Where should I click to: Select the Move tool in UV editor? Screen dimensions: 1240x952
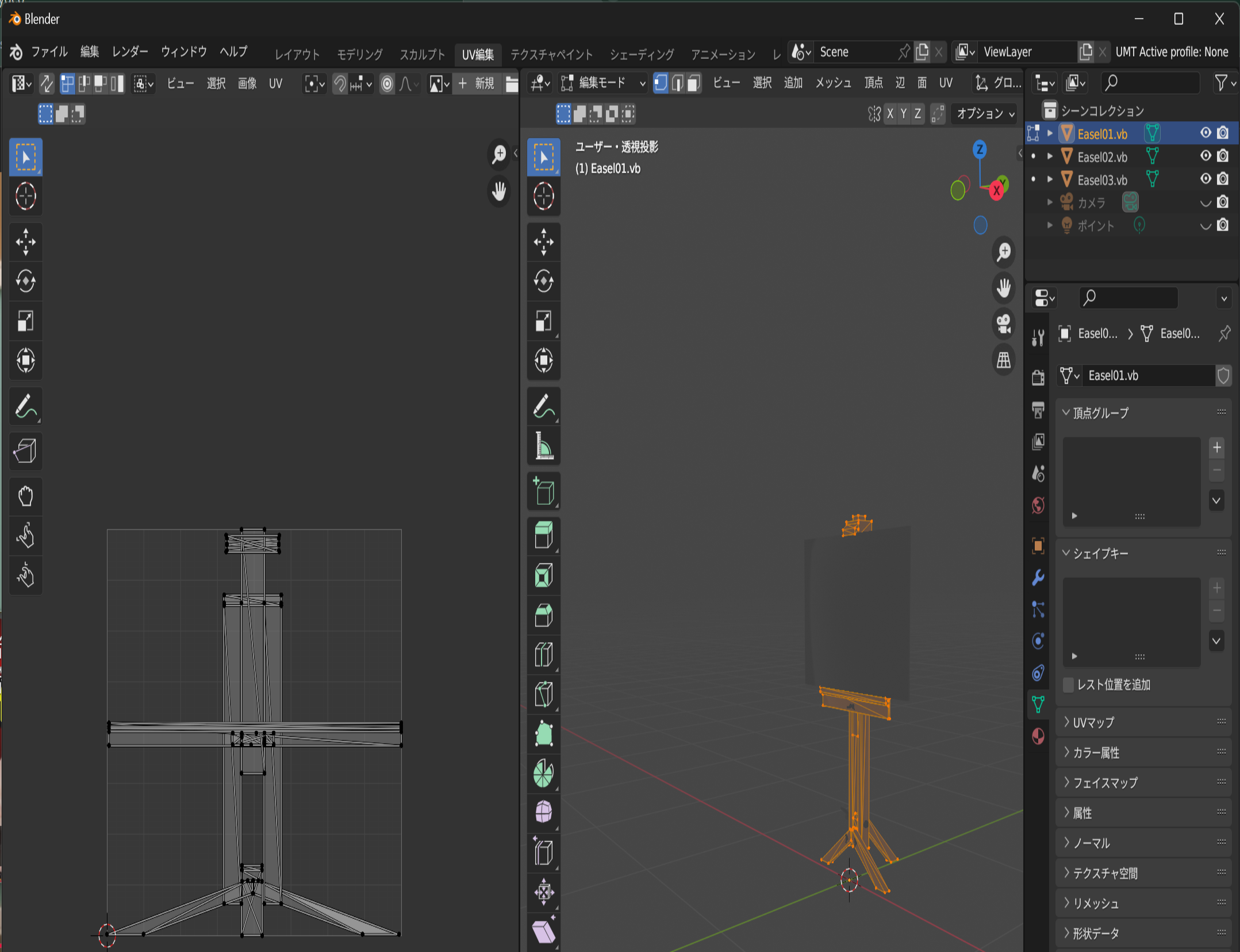(x=26, y=241)
